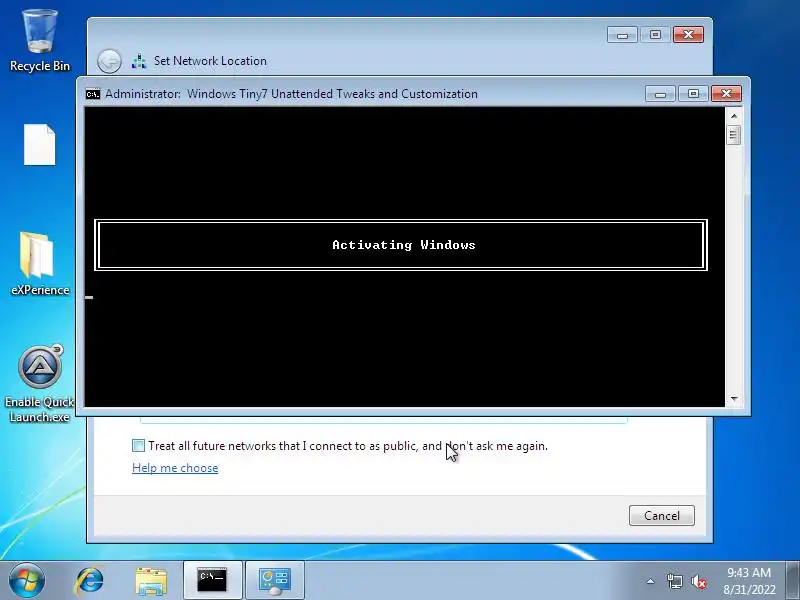The width and height of the screenshot is (800, 600).
Task: Click console scrollbar down arrow
Action: click(x=734, y=399)
